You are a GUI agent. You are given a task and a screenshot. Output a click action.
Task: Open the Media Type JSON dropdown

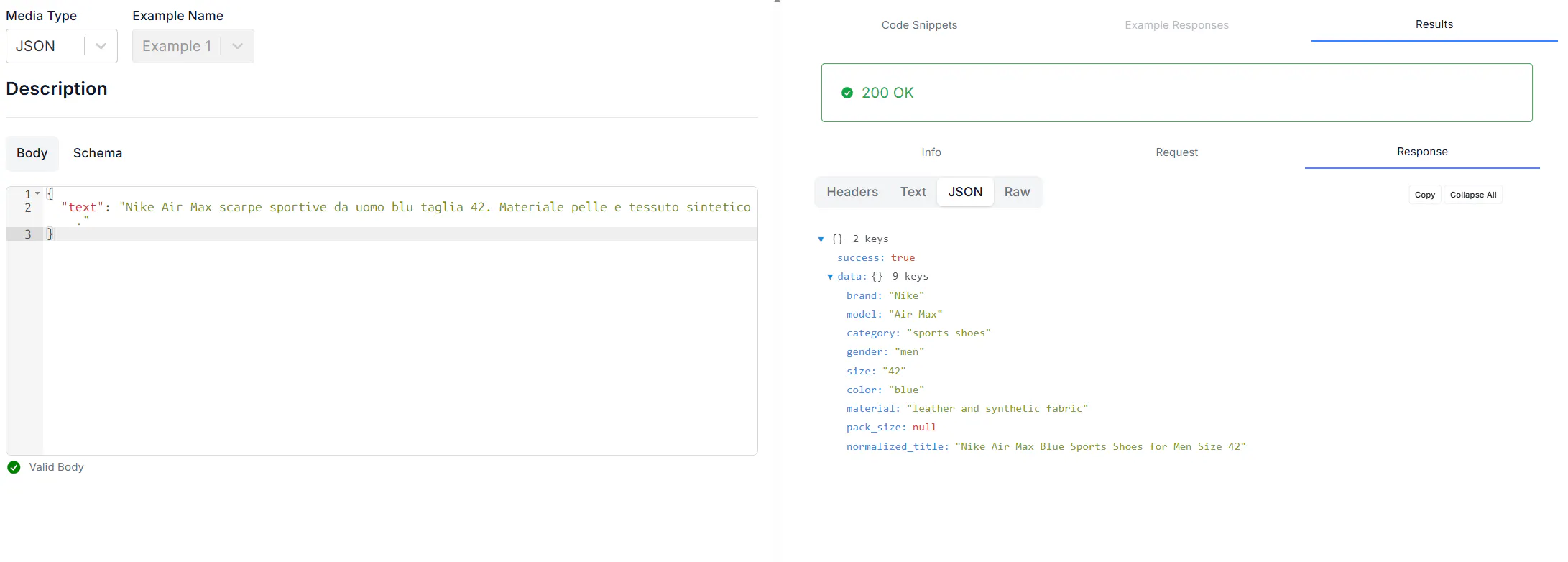[62, 46]
